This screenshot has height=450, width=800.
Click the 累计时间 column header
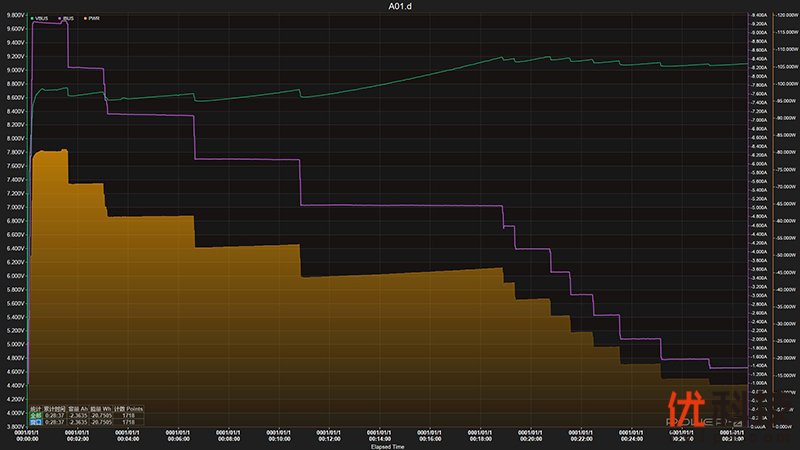[x=55, y=408]
